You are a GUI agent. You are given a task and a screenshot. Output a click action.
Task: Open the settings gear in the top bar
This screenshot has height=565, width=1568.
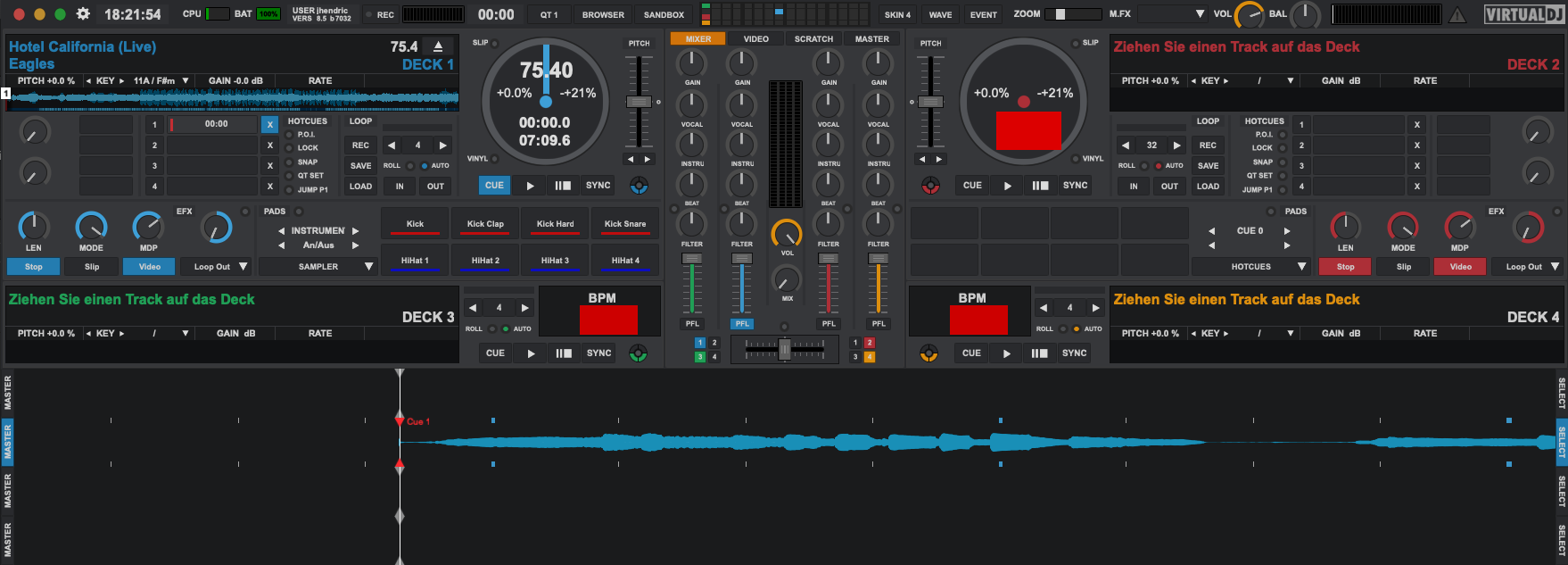tap(83, 14)
